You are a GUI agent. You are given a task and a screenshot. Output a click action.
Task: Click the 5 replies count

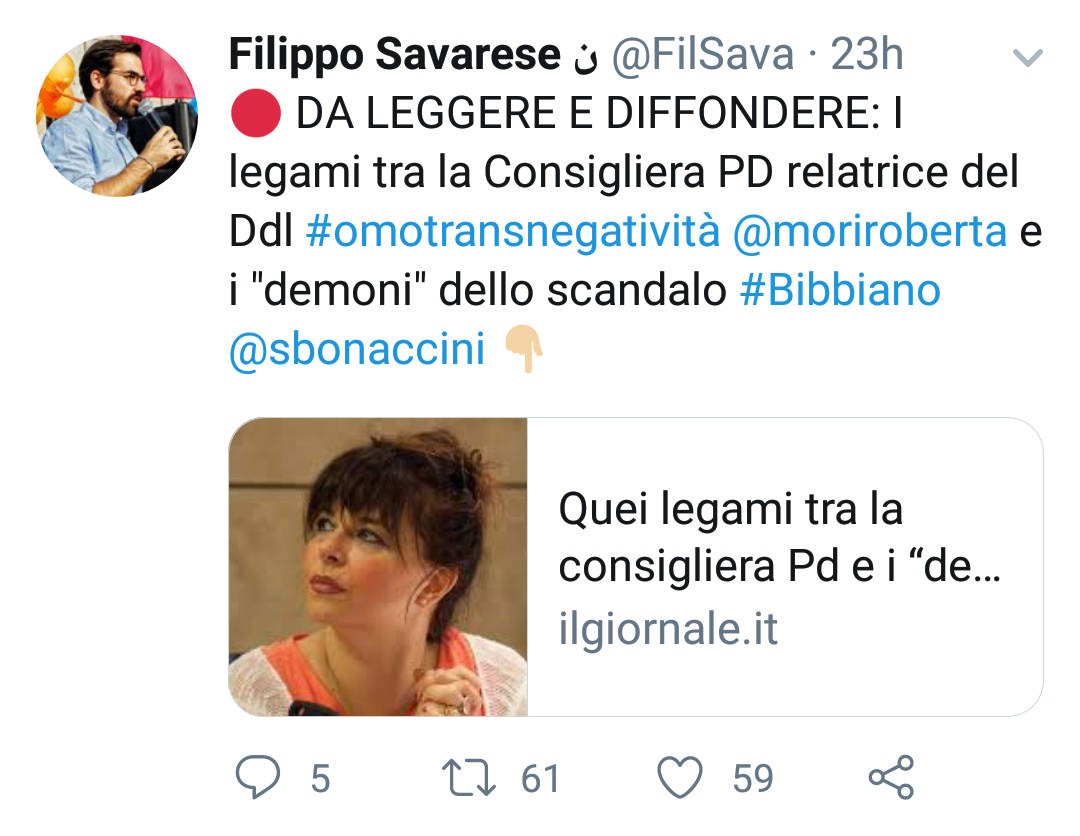tap(320, 778)
